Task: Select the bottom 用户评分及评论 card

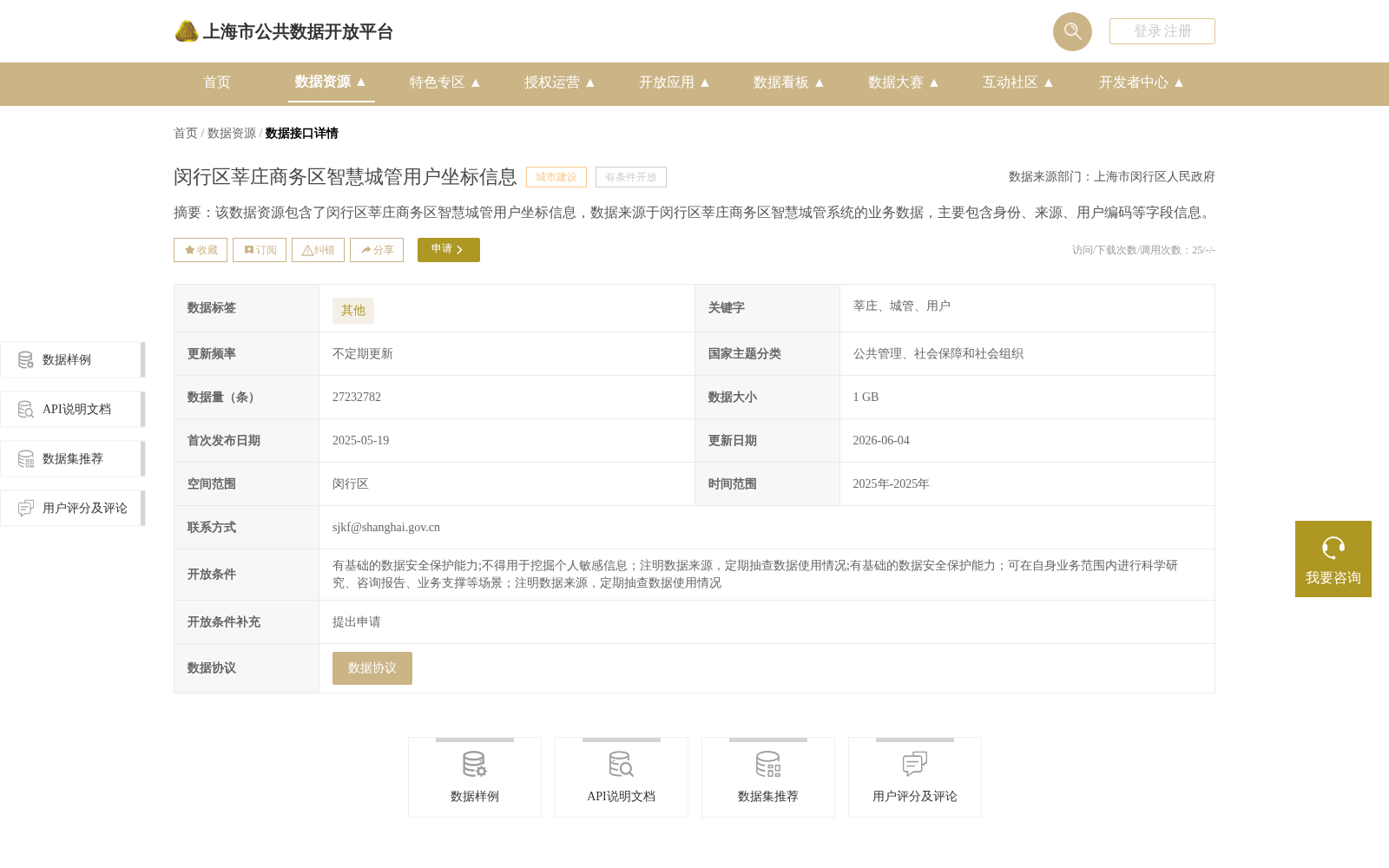Action: [x=915, y=778]
